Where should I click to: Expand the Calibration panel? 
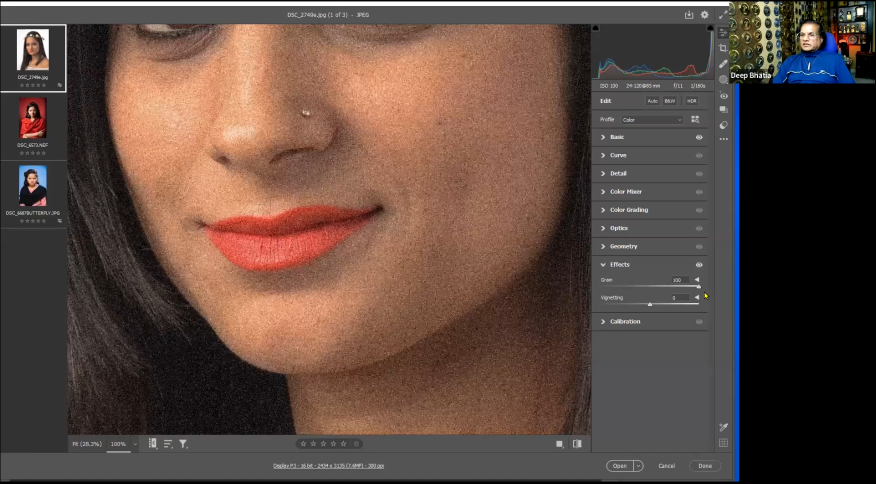click(625, 322)
